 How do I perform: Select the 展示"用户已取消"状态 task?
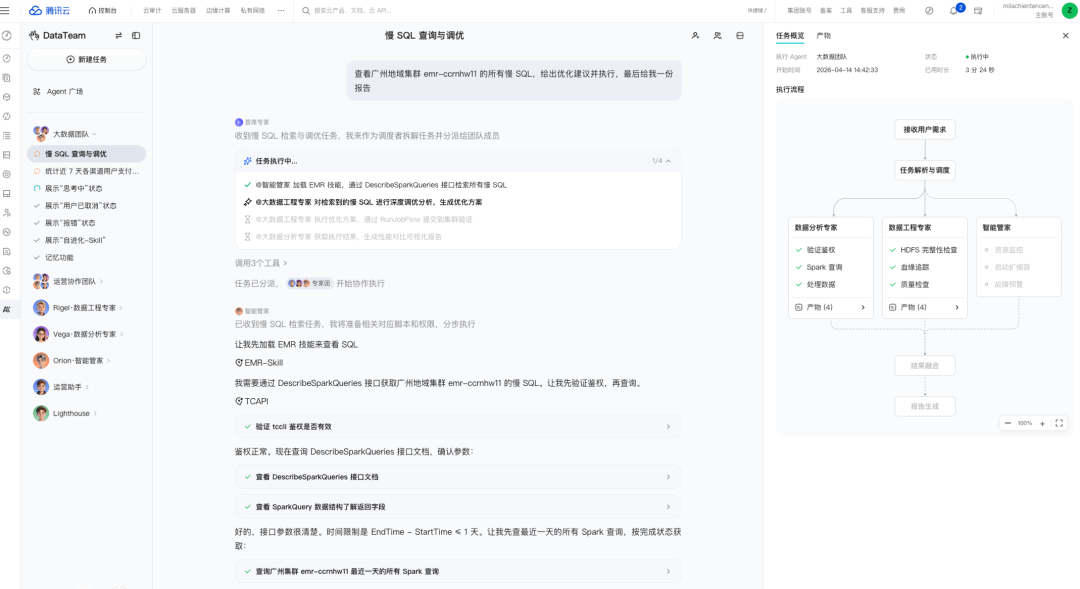[x=87, y=205]
